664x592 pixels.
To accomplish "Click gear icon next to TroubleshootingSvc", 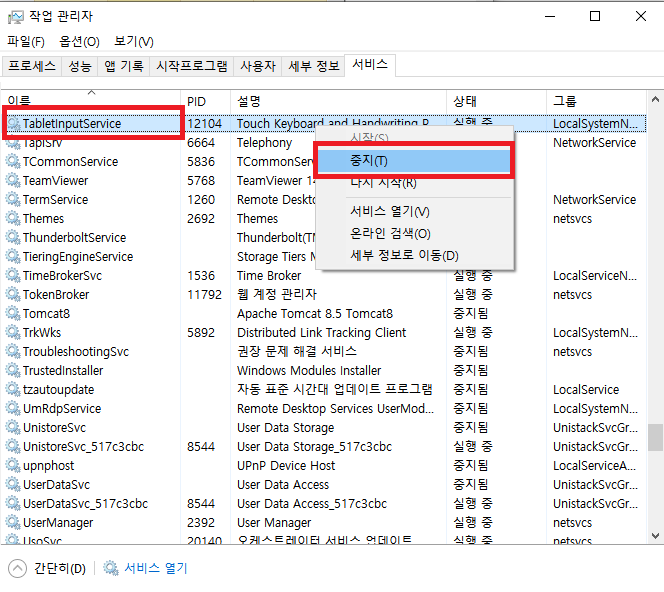I will pos(13,351).
